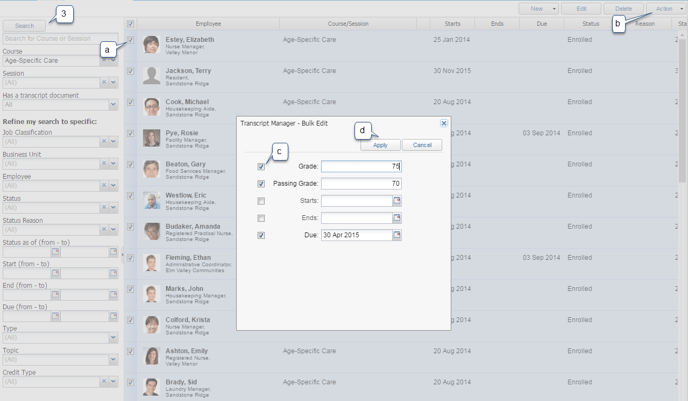688x401 pixels.
Task: Open Status as of 'from' calendar icon
Action: click(x=55, y=251)
